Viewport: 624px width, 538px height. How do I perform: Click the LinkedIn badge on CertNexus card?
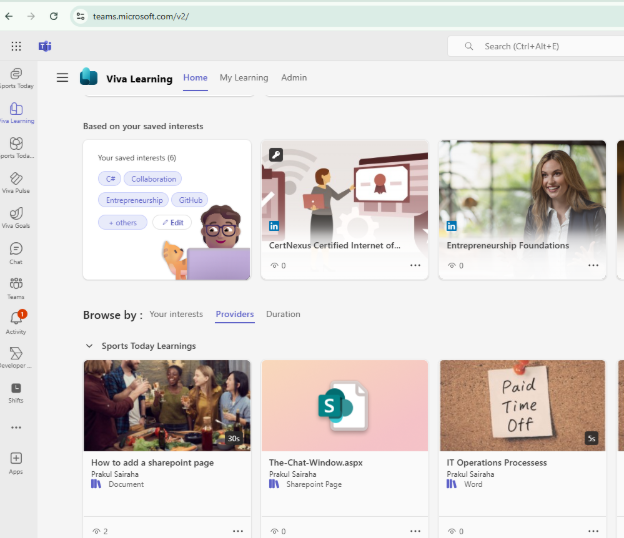tap(274, 226)
